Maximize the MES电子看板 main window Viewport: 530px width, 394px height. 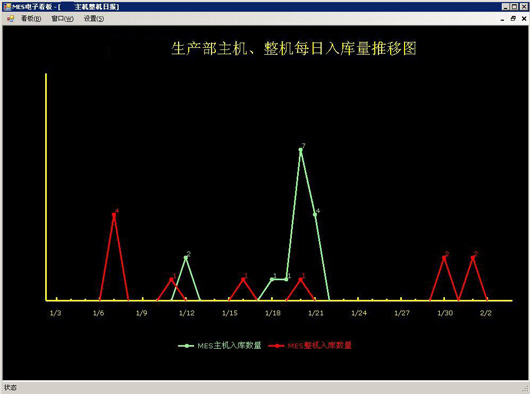tap(514, 6)
